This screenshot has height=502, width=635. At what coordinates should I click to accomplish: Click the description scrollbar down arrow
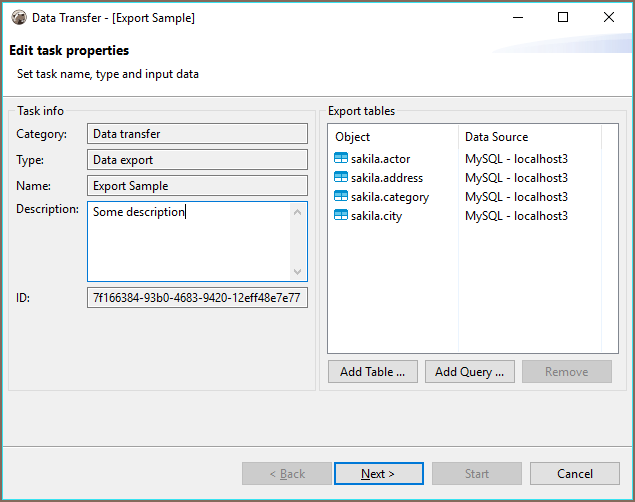[x=297, y=272]
